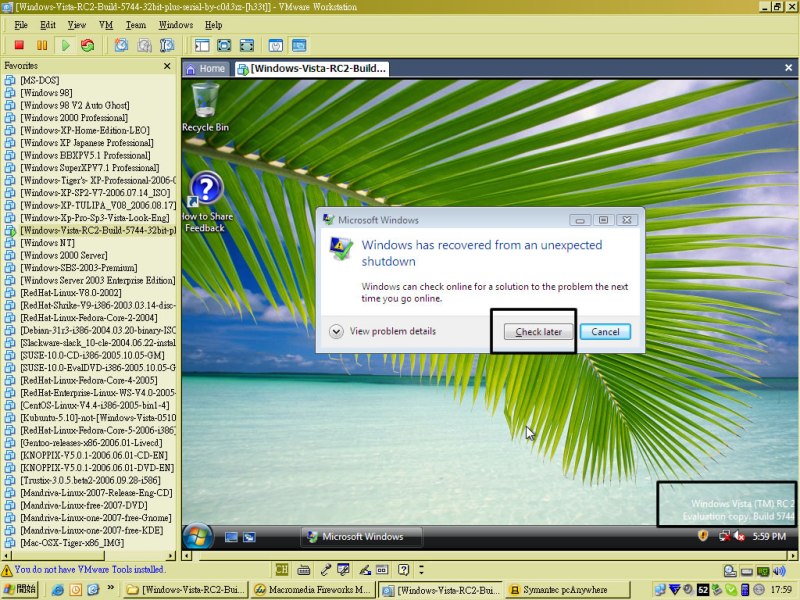This screenshot has height=600, width=800.
Task: Open the Team menu
Action: (136, 25)
